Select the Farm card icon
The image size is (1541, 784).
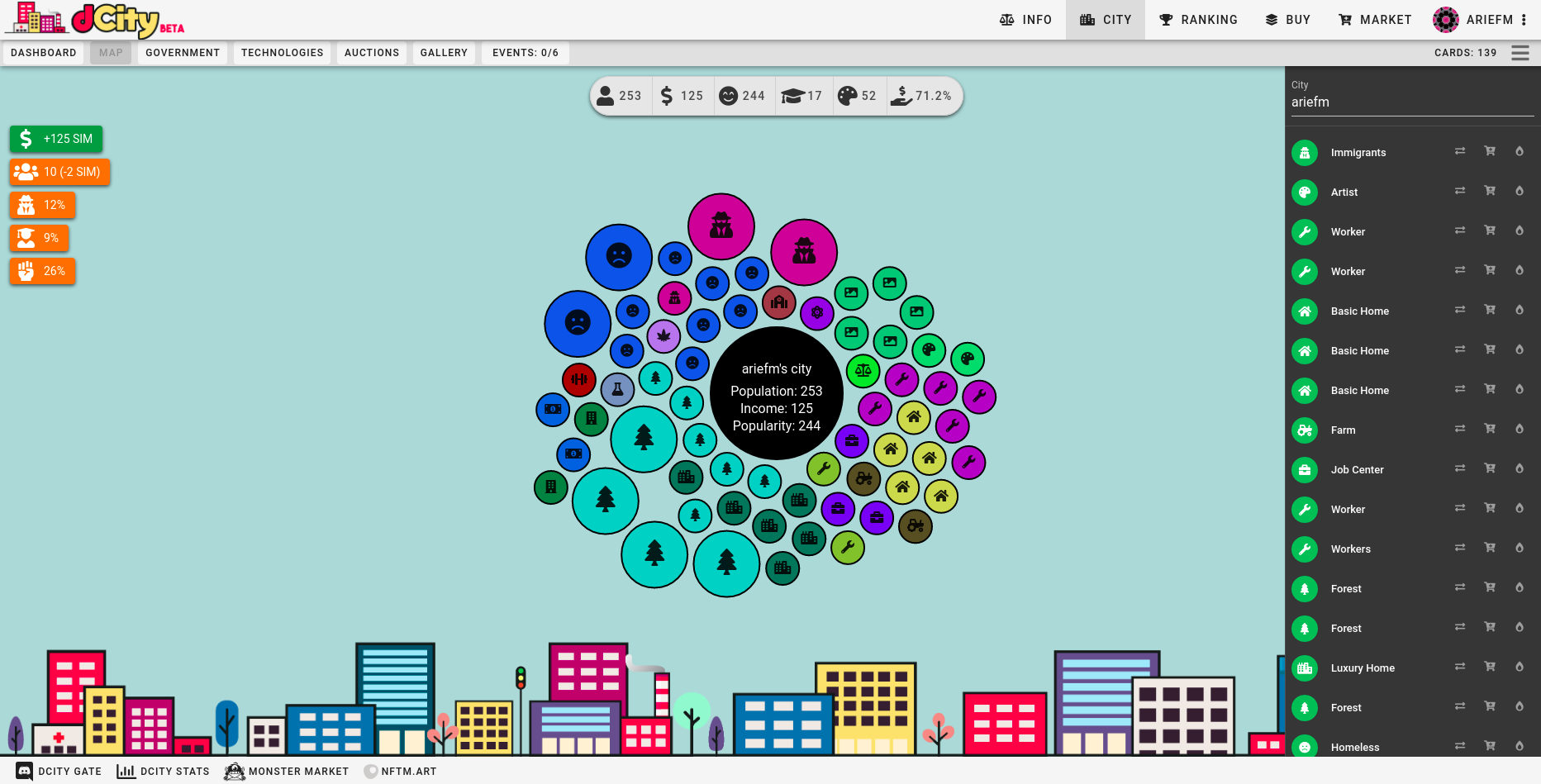(1305, 430)
